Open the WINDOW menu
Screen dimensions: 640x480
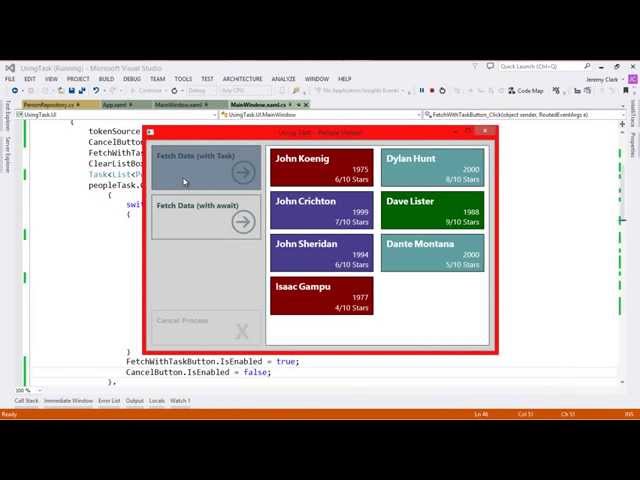(317, 79)
